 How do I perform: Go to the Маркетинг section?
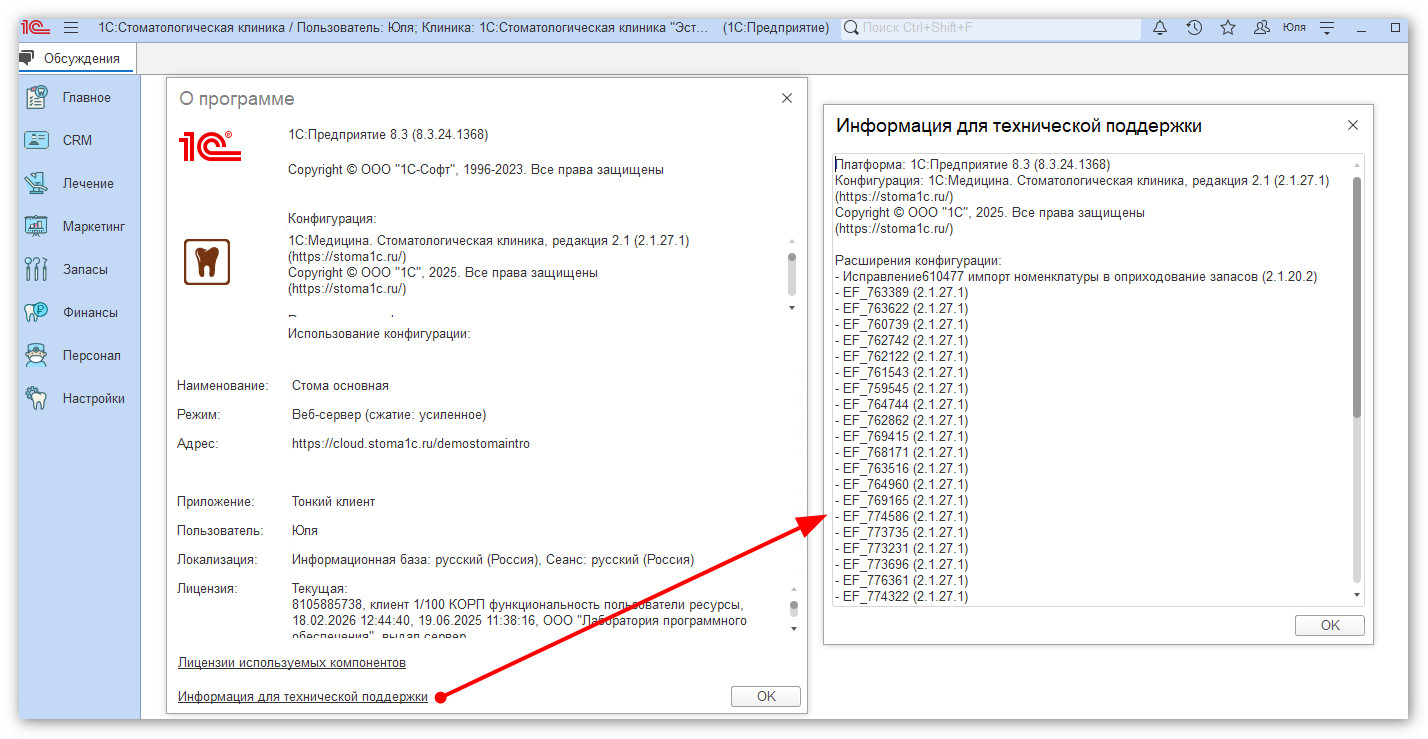click(x=37, y=226)
